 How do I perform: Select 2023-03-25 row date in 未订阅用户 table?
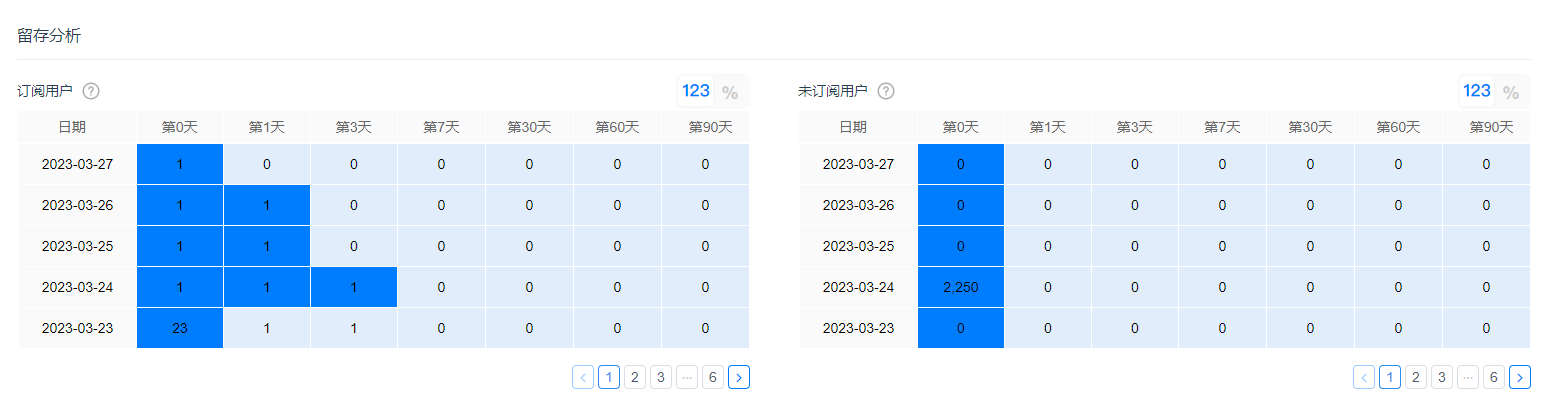coord(858,246)
